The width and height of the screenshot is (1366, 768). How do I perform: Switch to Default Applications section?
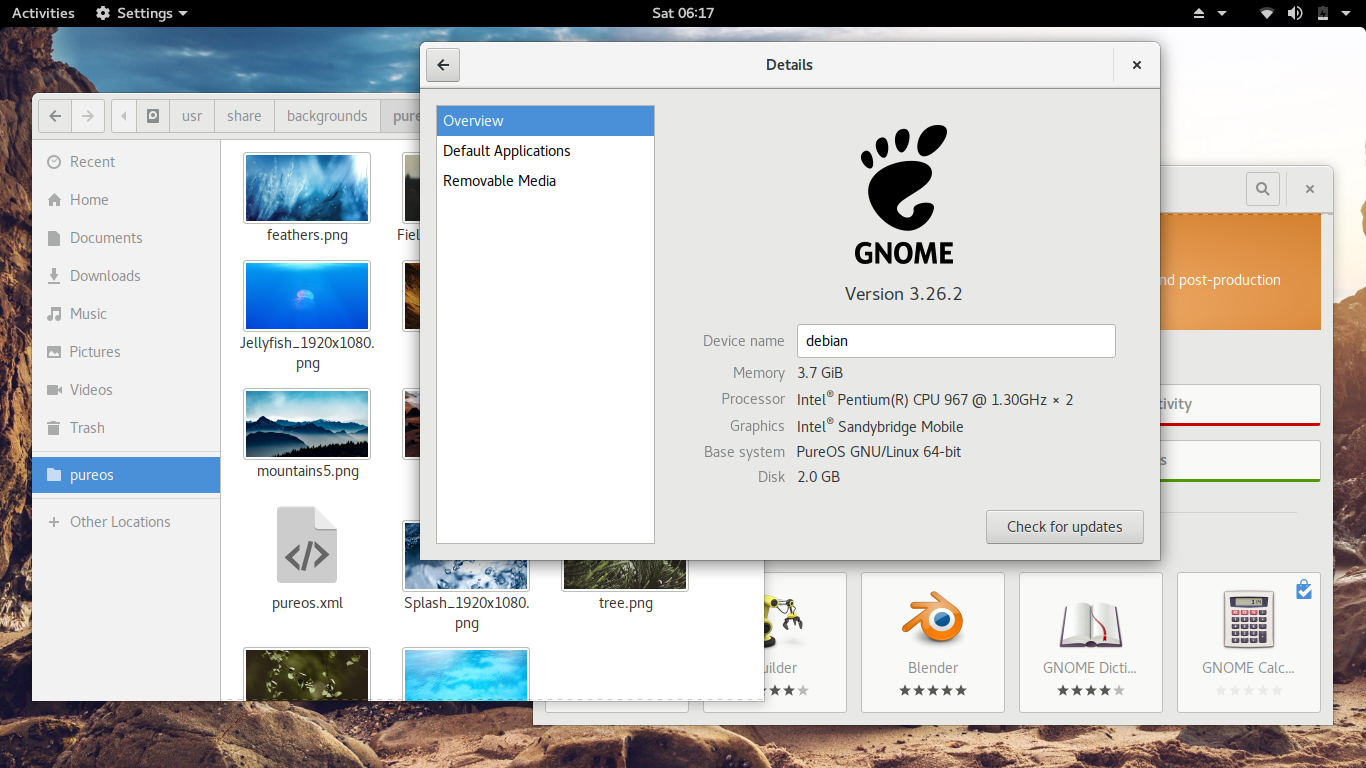546,151
